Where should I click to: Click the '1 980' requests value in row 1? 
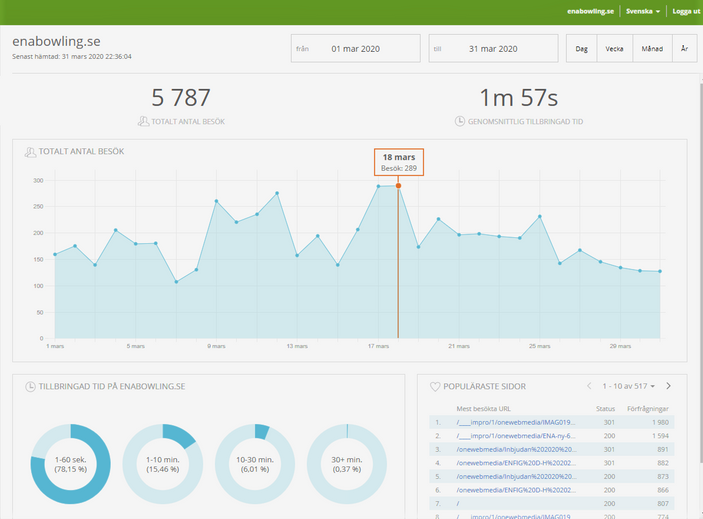(x=660, y=422)
